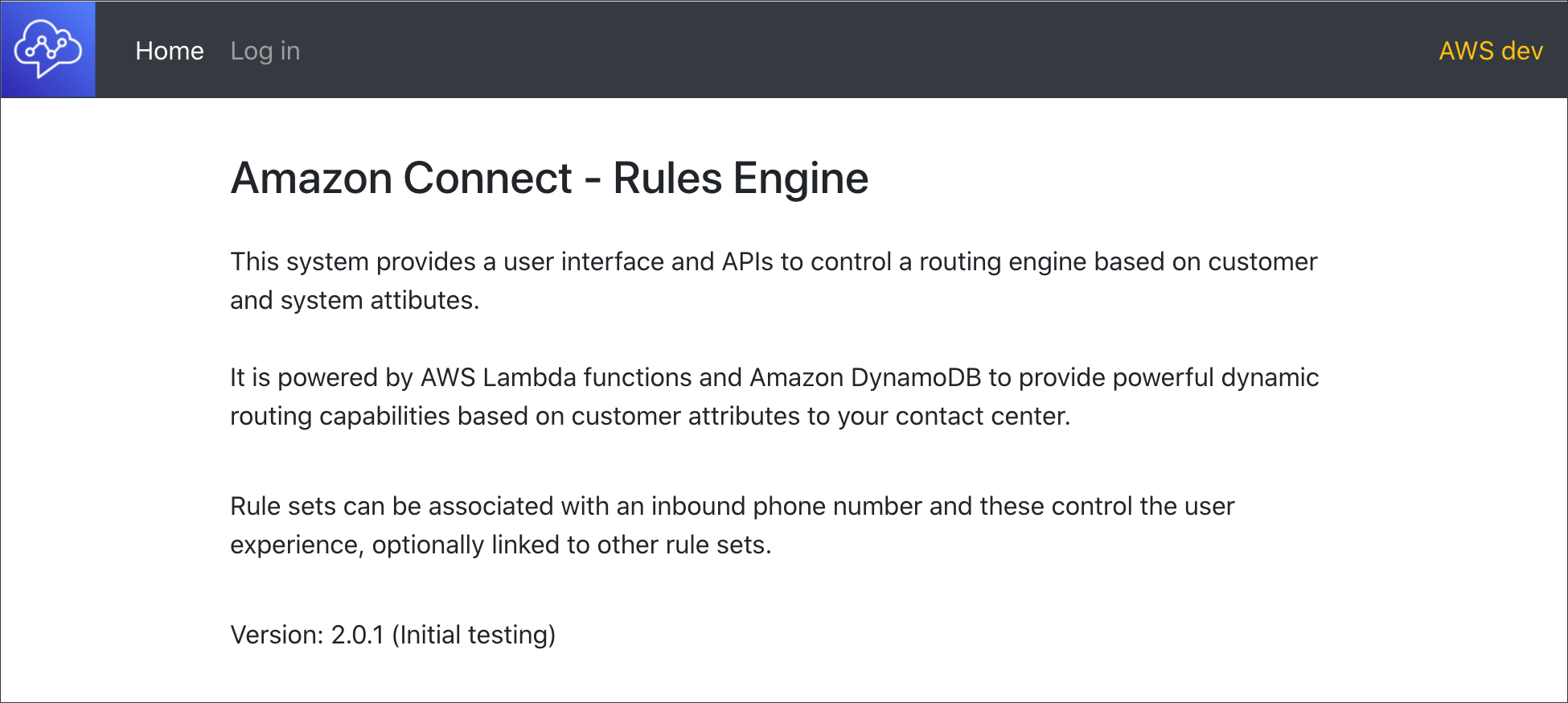Open the Log in link
The height and width of the screenshot is (703, 1568).
(265, 51)
